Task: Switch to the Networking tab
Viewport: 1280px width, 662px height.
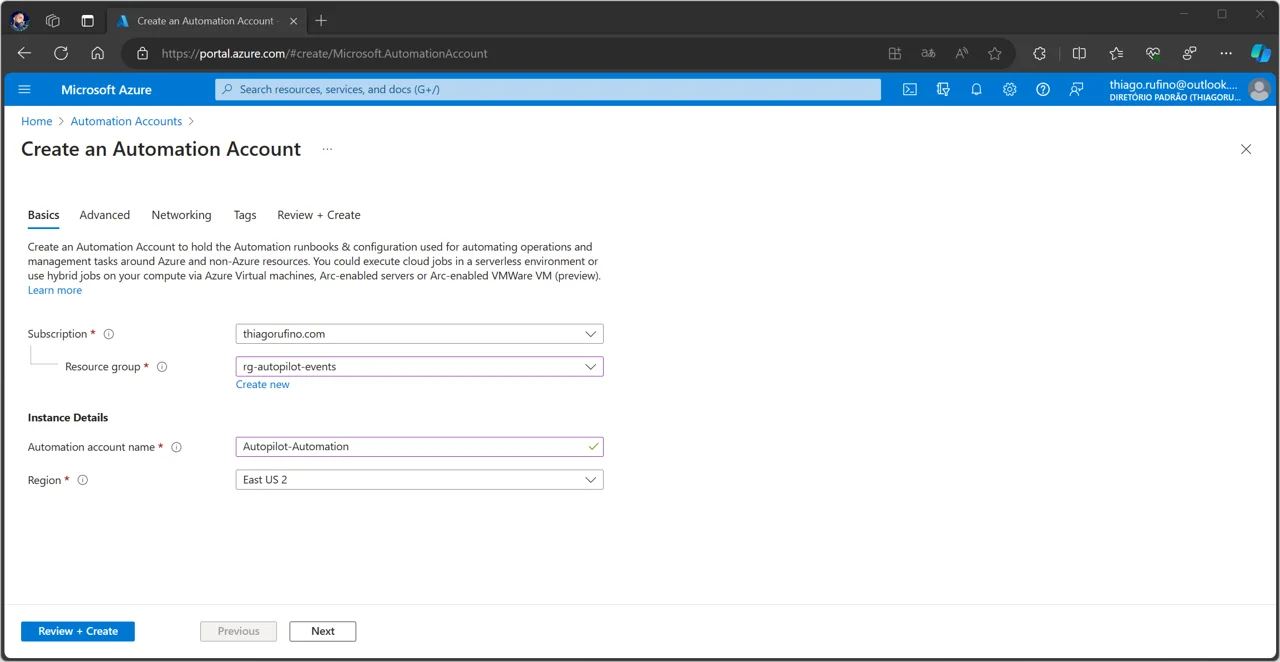Action: point(181,215)
